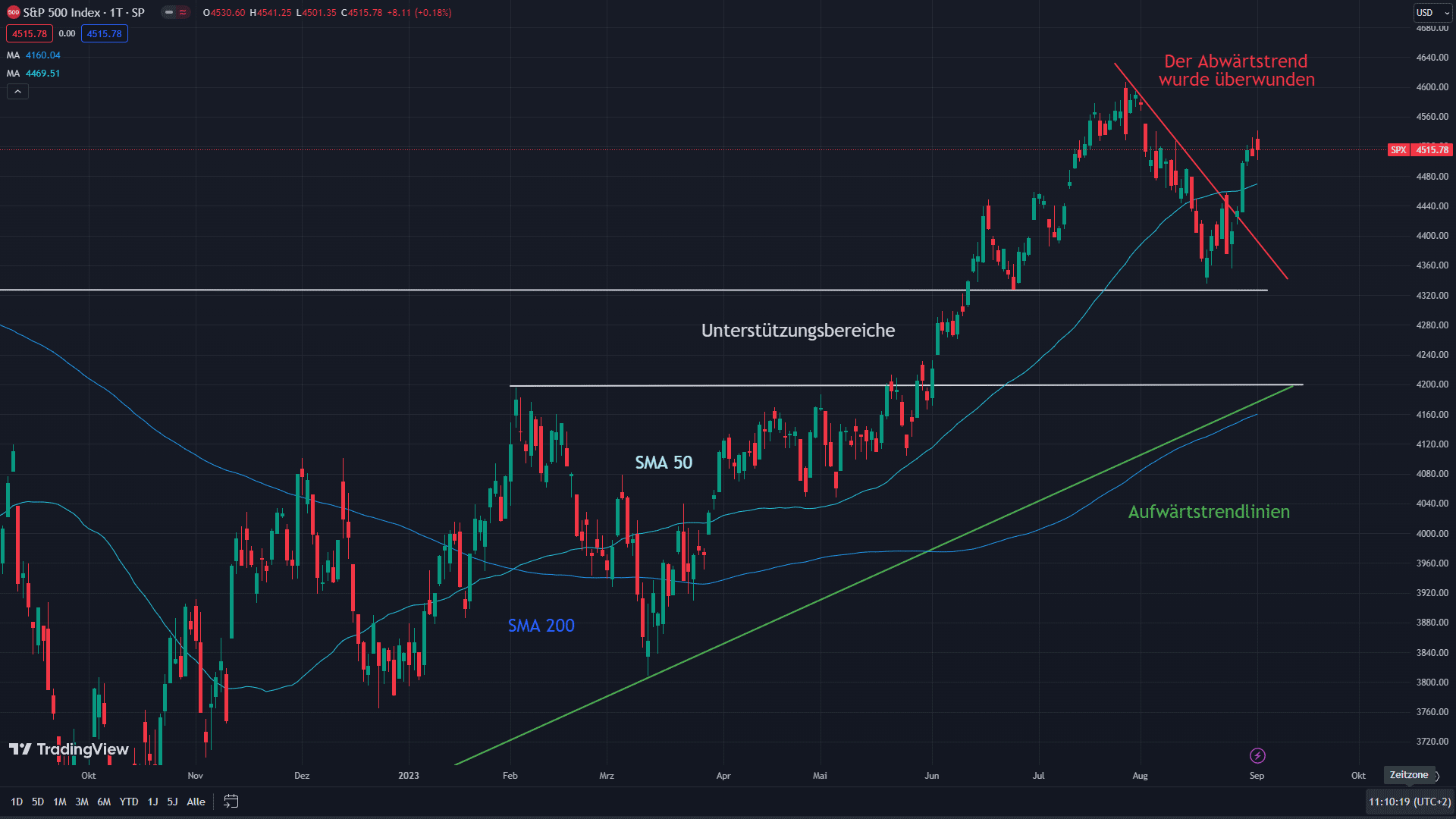The width and height of the screenshot is (1456, 819).
Task: Click the change value +8.11 (+0.18%)
Action: (x=419, y=13)
